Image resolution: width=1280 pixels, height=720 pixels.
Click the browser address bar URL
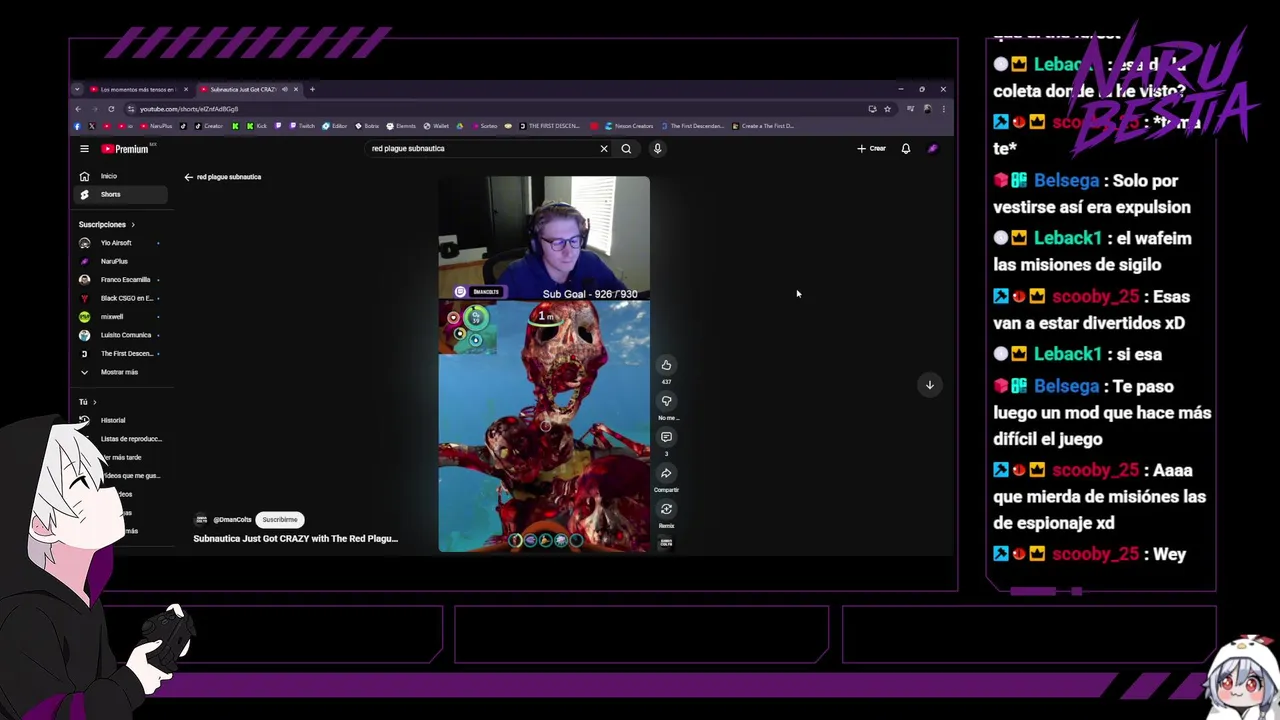point(189,109)
